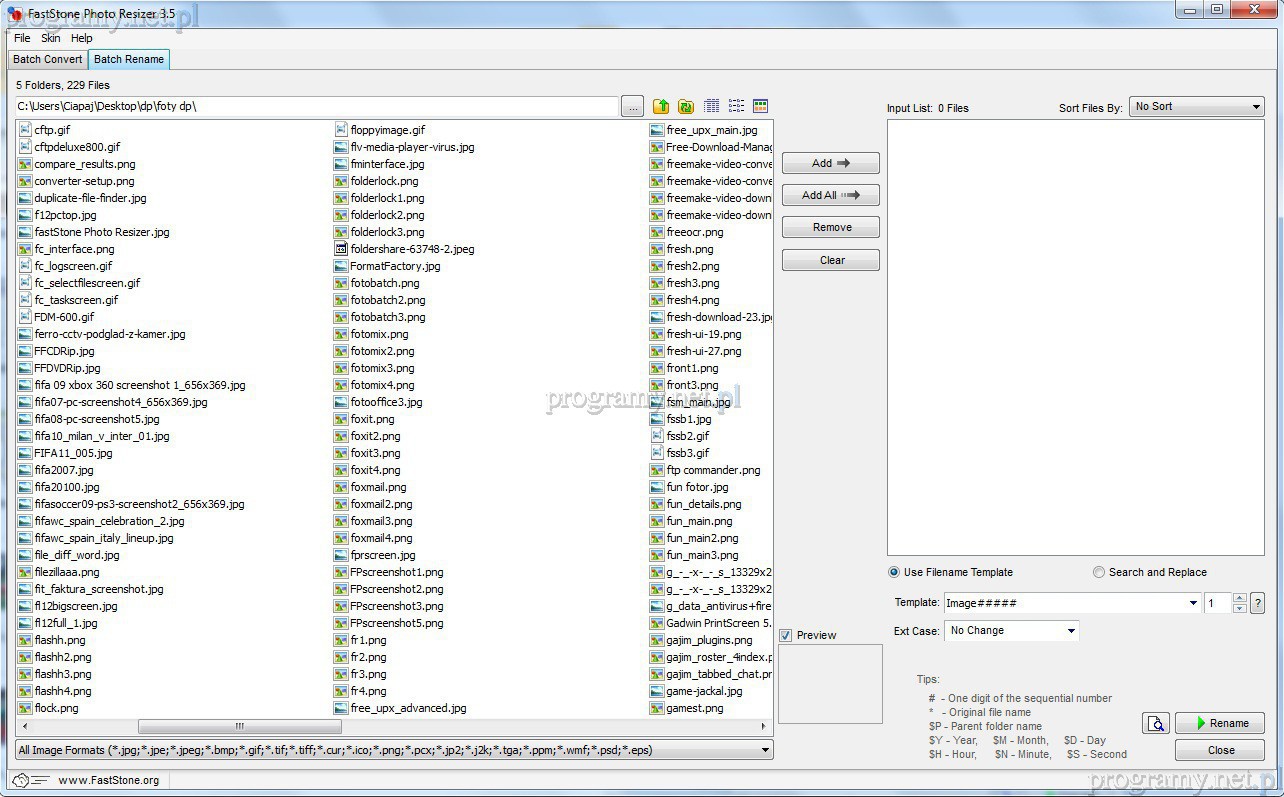
Task: Select fastStone Photo Resizer.jpg in file list
Action: coord(101,232)
